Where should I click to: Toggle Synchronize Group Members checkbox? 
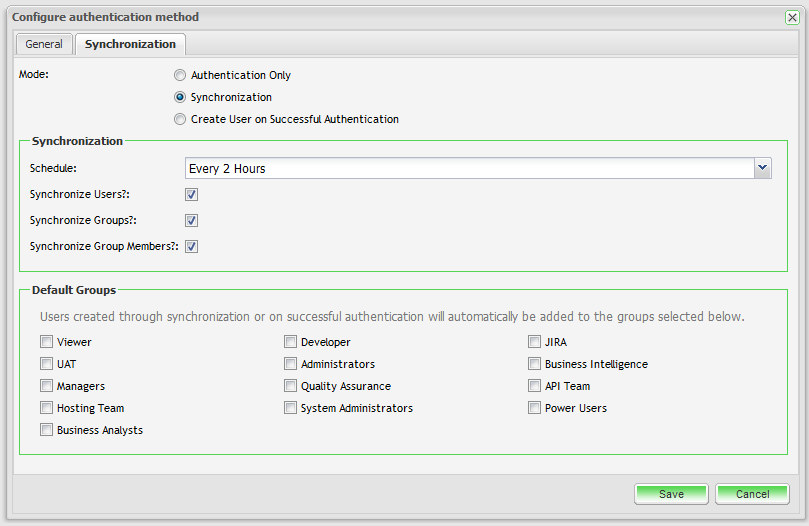[192, 247]
